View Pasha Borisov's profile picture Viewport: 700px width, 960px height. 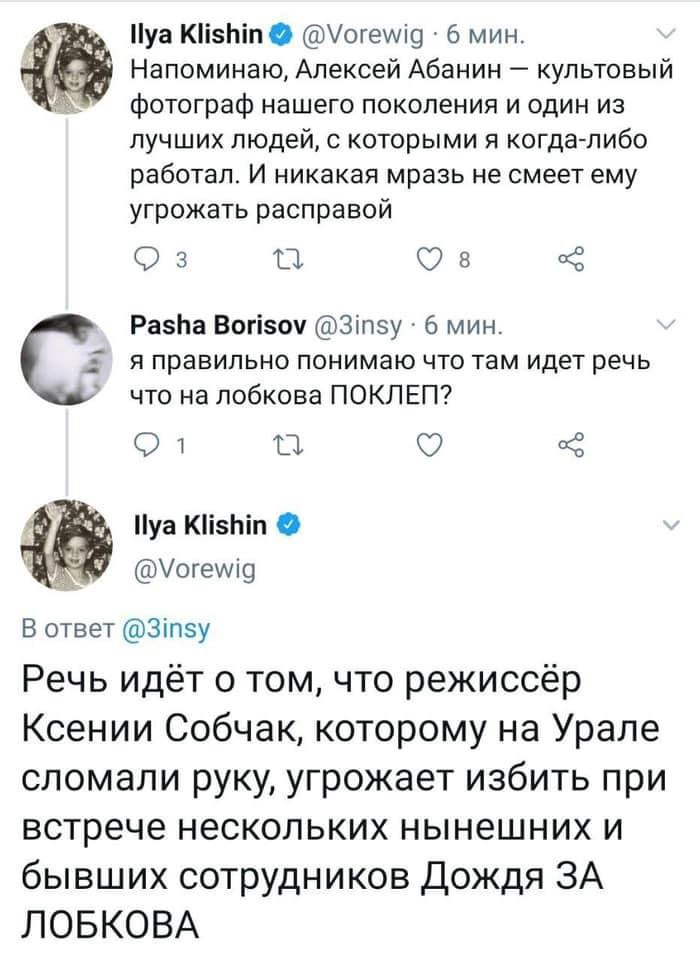(x=67, y=350)
